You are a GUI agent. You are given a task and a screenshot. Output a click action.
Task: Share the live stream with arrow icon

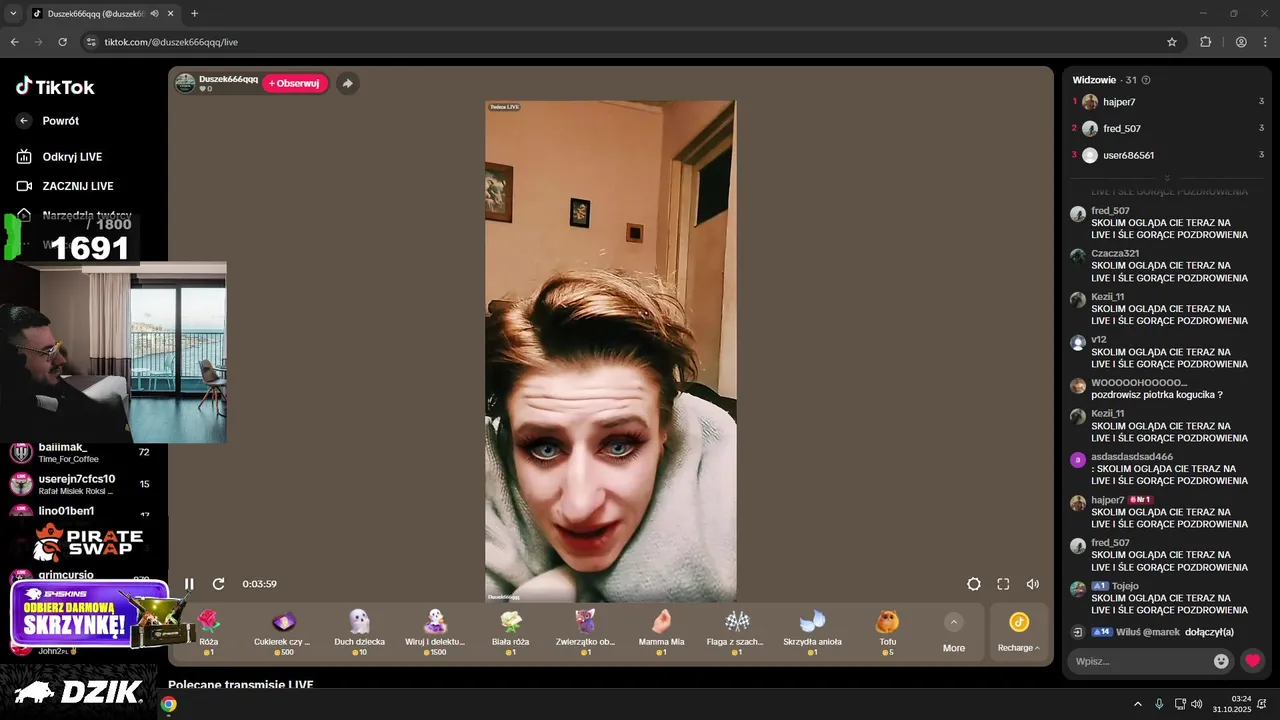(347, 83)
